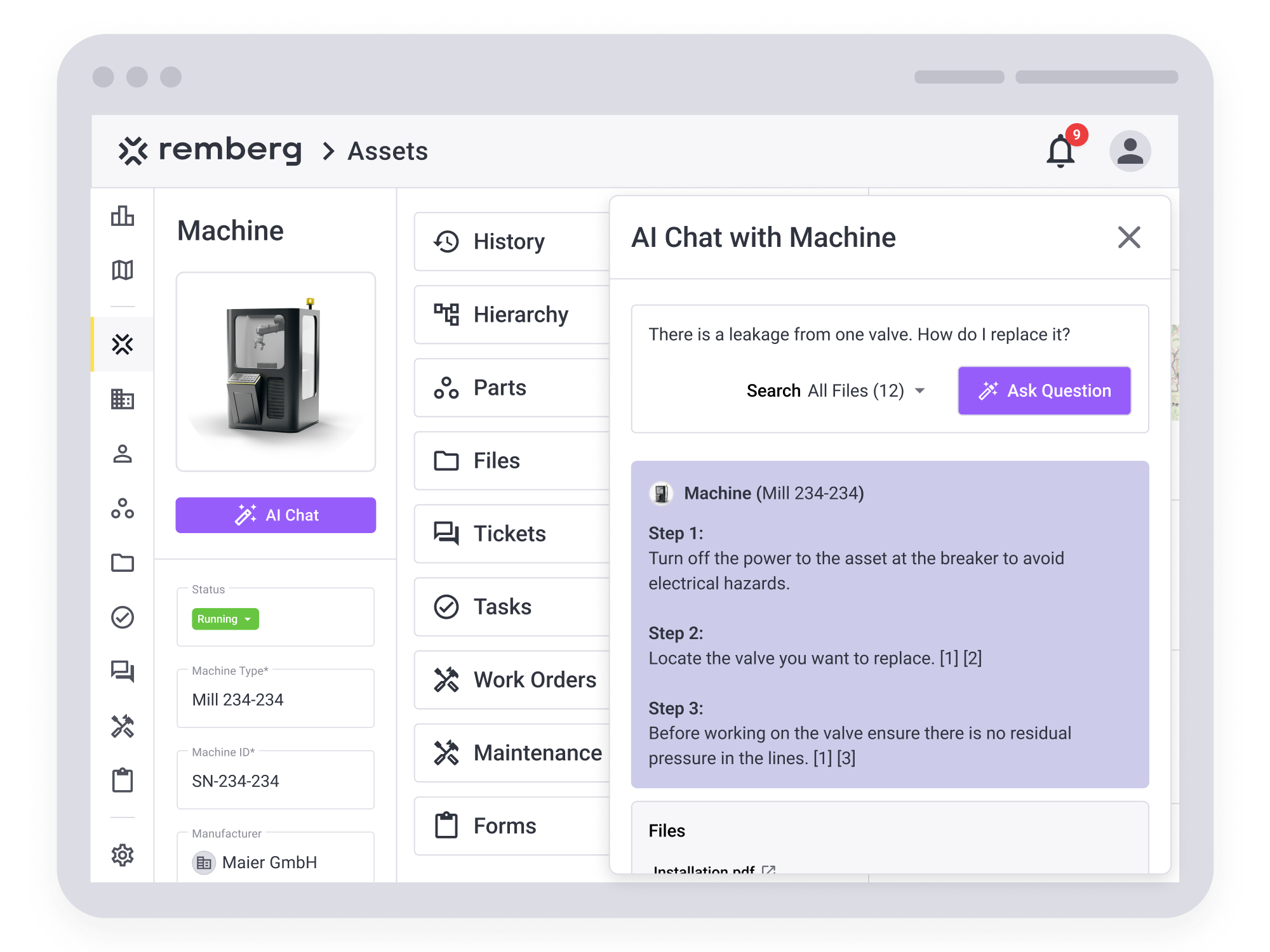The width and height of the screenshot is (1270, 952).
Task: Open the Work Orders tools icon in the sidebar
Action: (x=123, y=724)
